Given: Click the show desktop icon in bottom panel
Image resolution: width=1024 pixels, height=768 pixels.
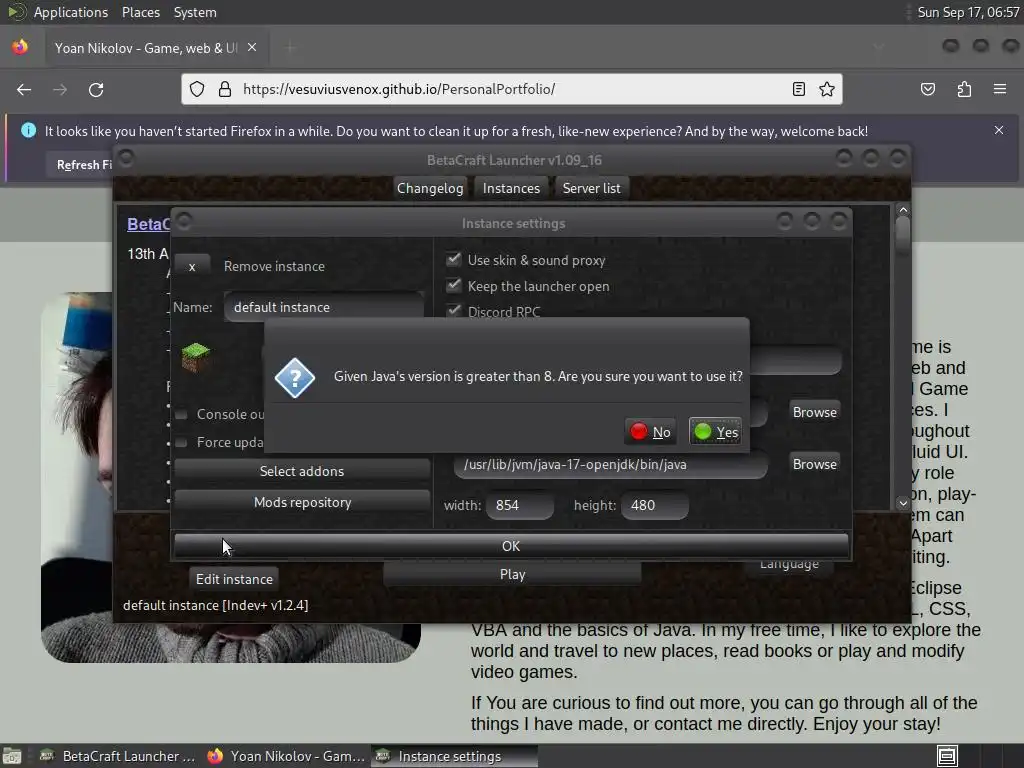Looking at the screenshot, I should (12, 756).
